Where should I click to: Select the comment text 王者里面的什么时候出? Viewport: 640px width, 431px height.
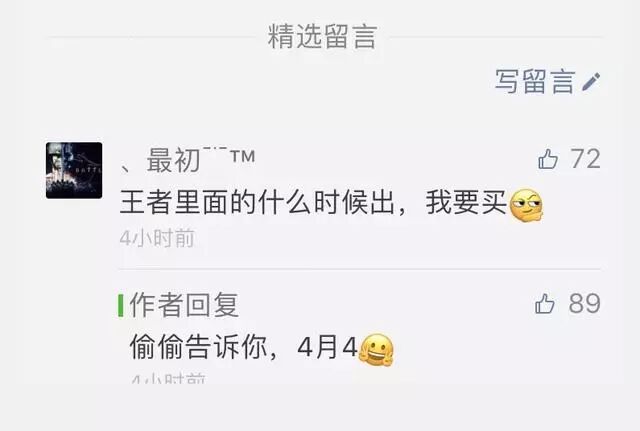pos(257,202)
